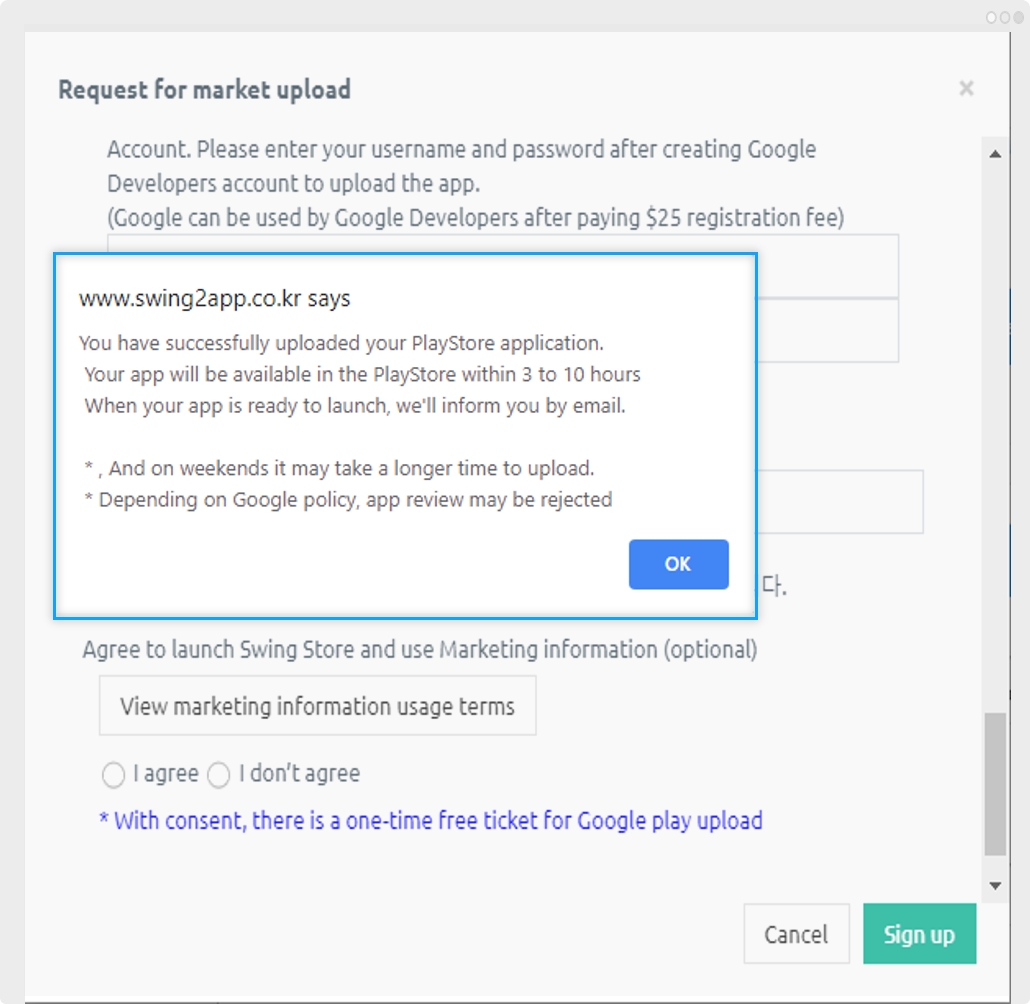Open View marketing information usage terms
Viewport: 1030px width, 1004px height.
click(317, 706)
